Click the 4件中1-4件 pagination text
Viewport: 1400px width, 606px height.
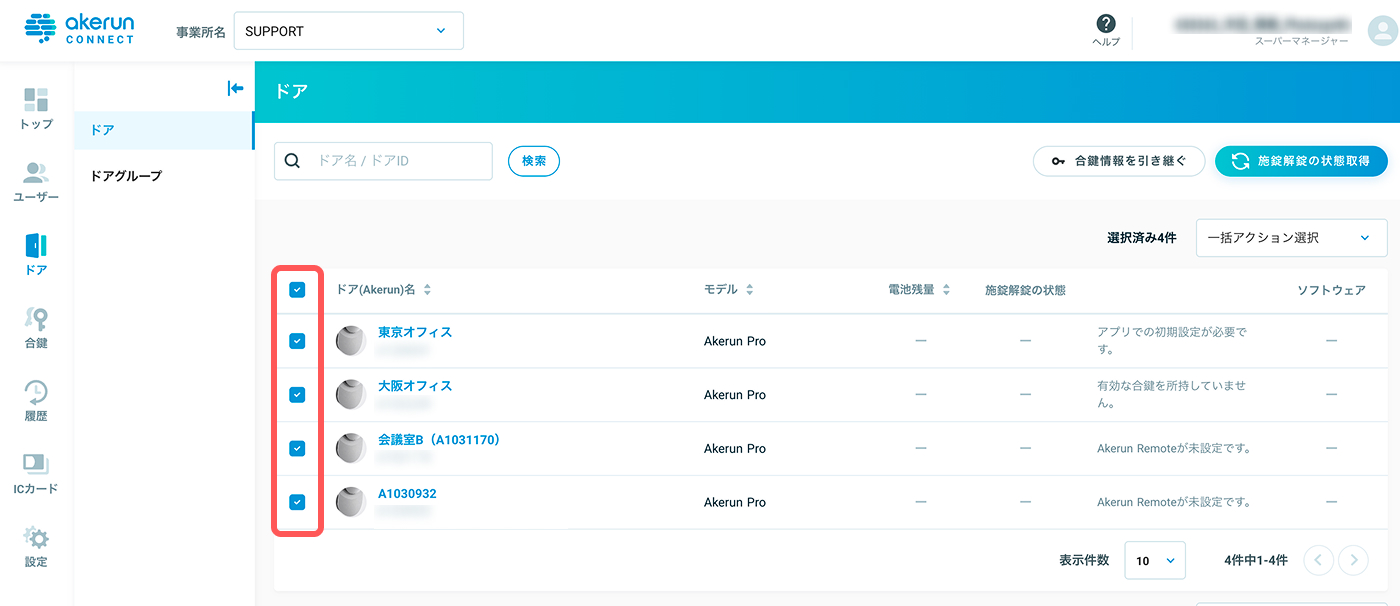(x=1255, y=560)
